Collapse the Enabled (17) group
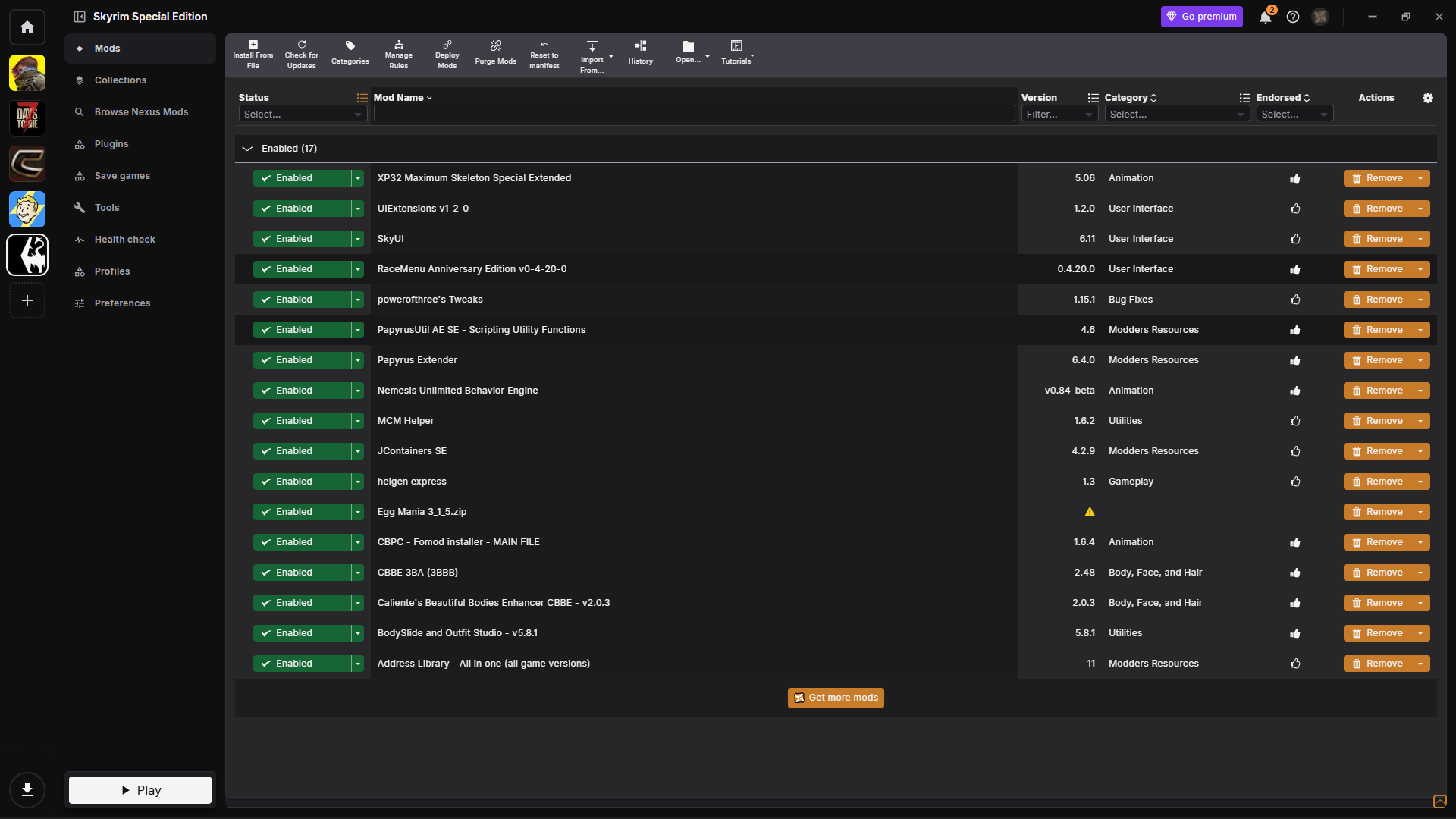The image size is (1456, 819). tap(247, 149)
